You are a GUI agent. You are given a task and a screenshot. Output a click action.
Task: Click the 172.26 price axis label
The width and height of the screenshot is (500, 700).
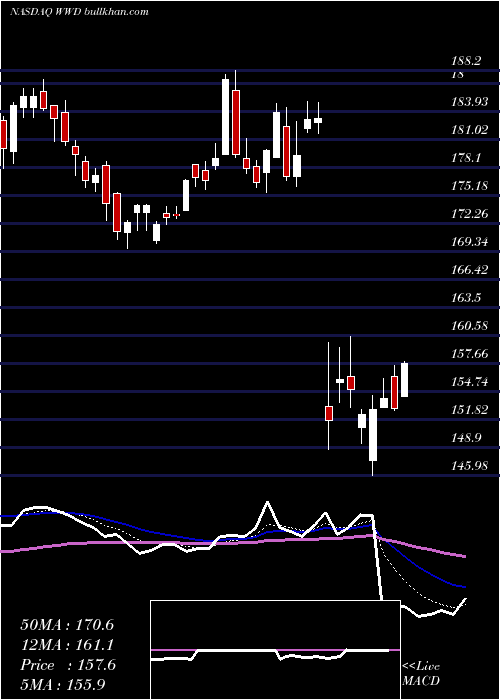[x=470, y=214]
